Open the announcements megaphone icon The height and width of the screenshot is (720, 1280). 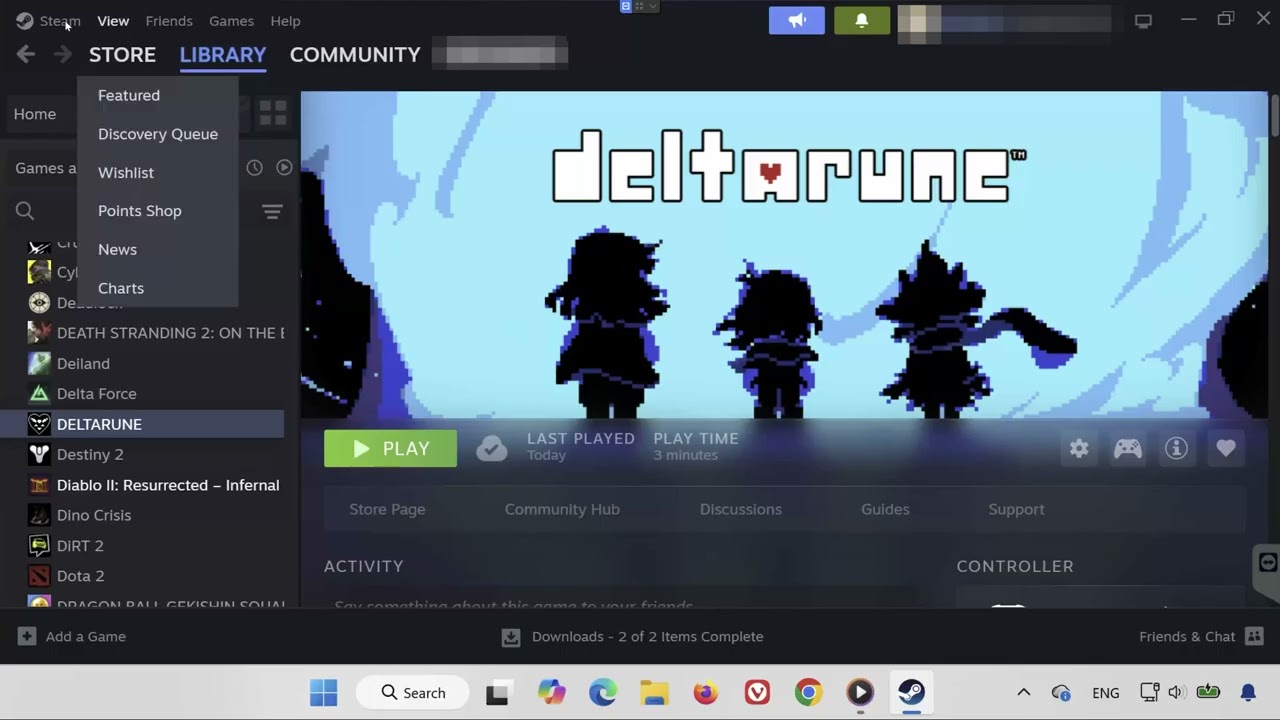coord(797,20)
